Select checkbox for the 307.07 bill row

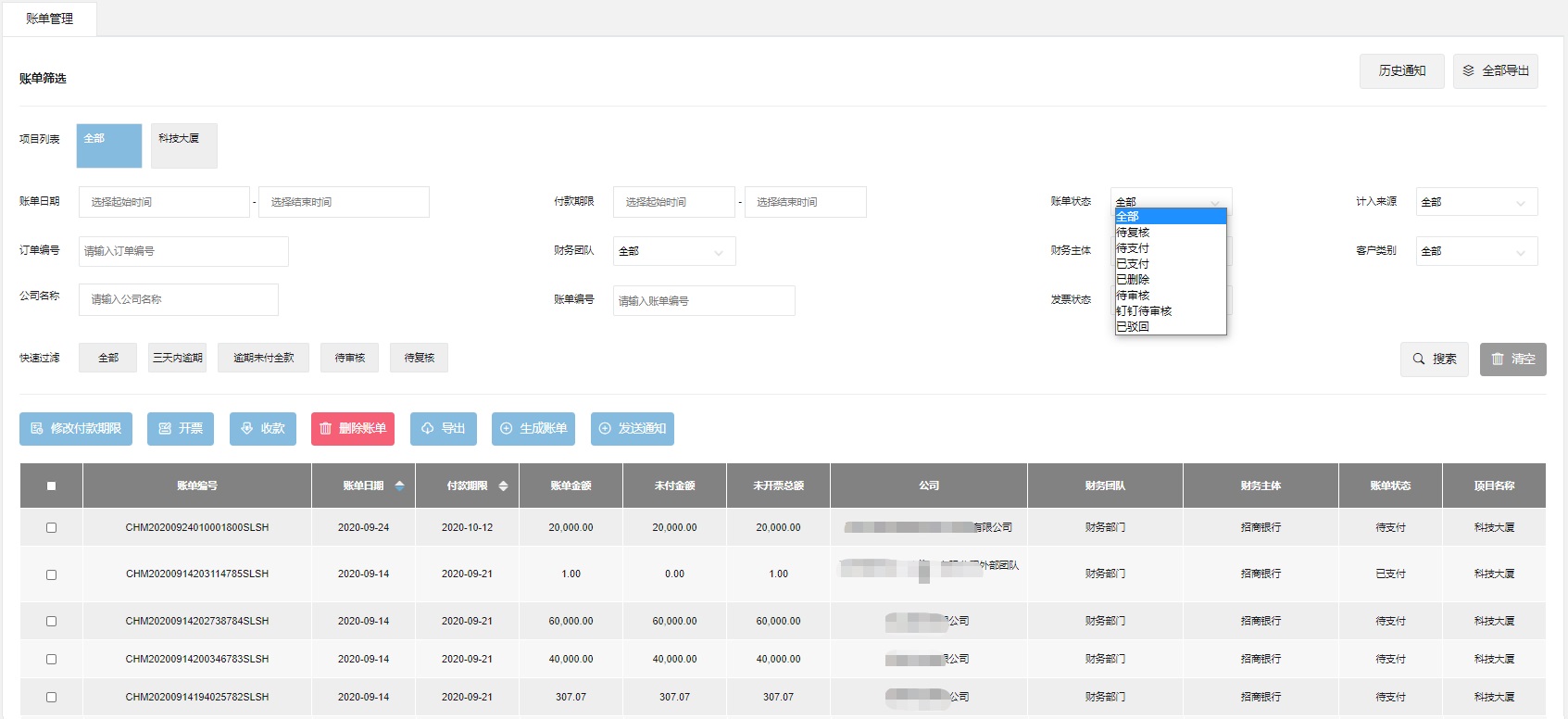51,697
